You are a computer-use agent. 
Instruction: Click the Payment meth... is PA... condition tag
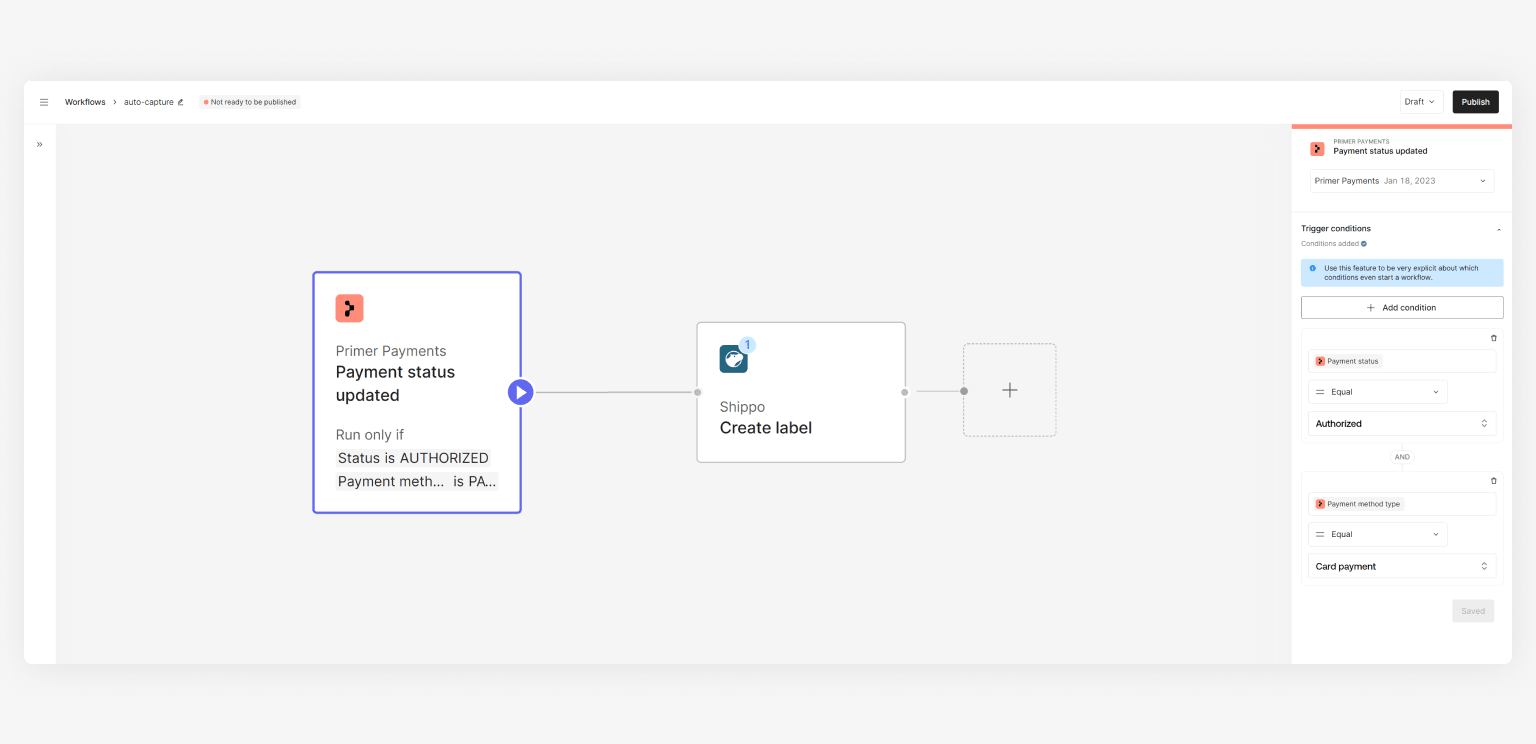point(417,481)
